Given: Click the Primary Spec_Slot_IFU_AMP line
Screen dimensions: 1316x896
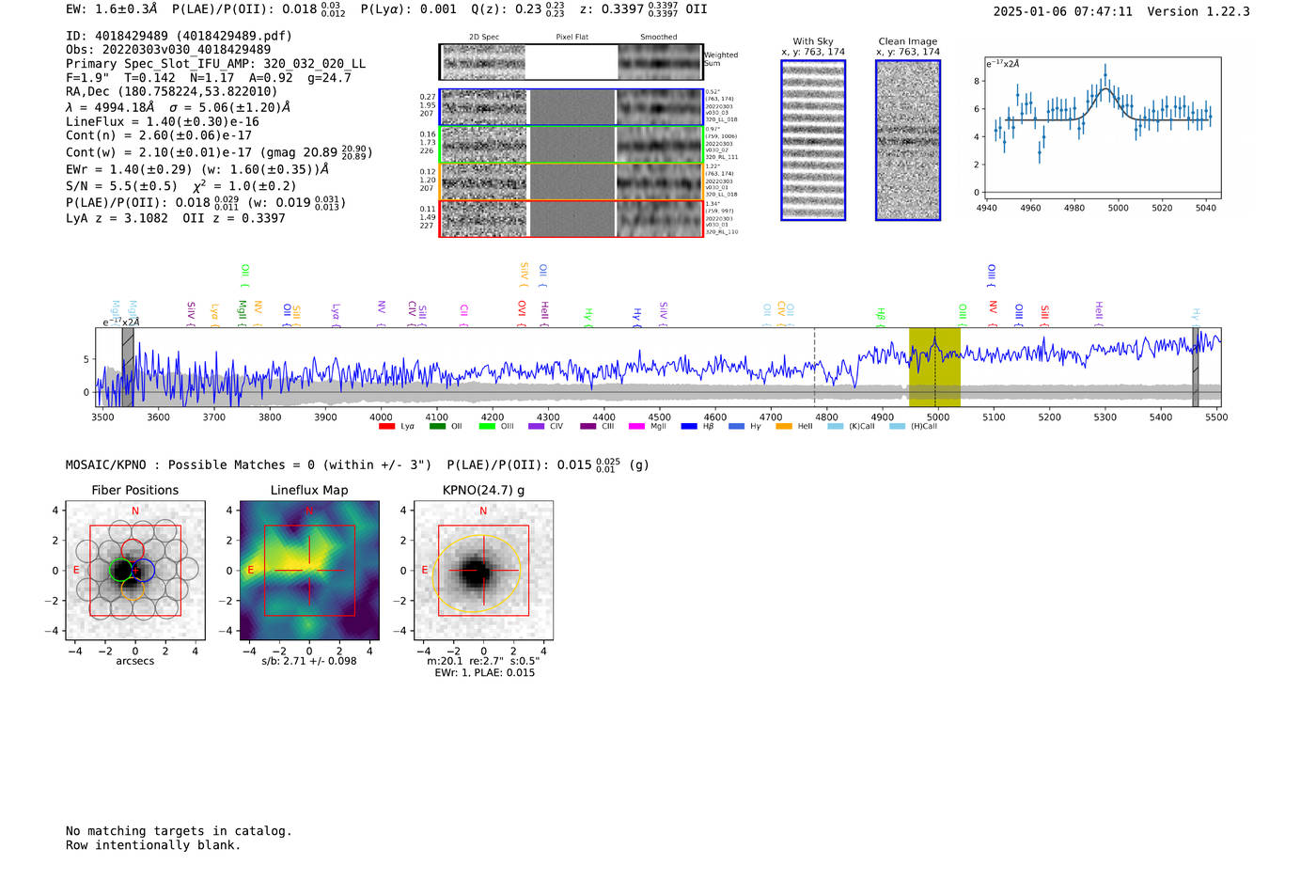Looking at the screenshot, I should click(215, 64).
